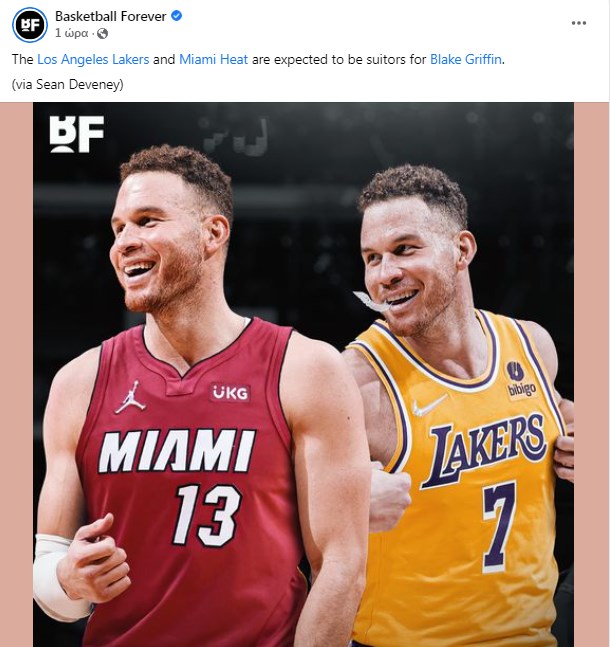Open the three-dot post options menu
610x647 pixels.
click(579, 23)
